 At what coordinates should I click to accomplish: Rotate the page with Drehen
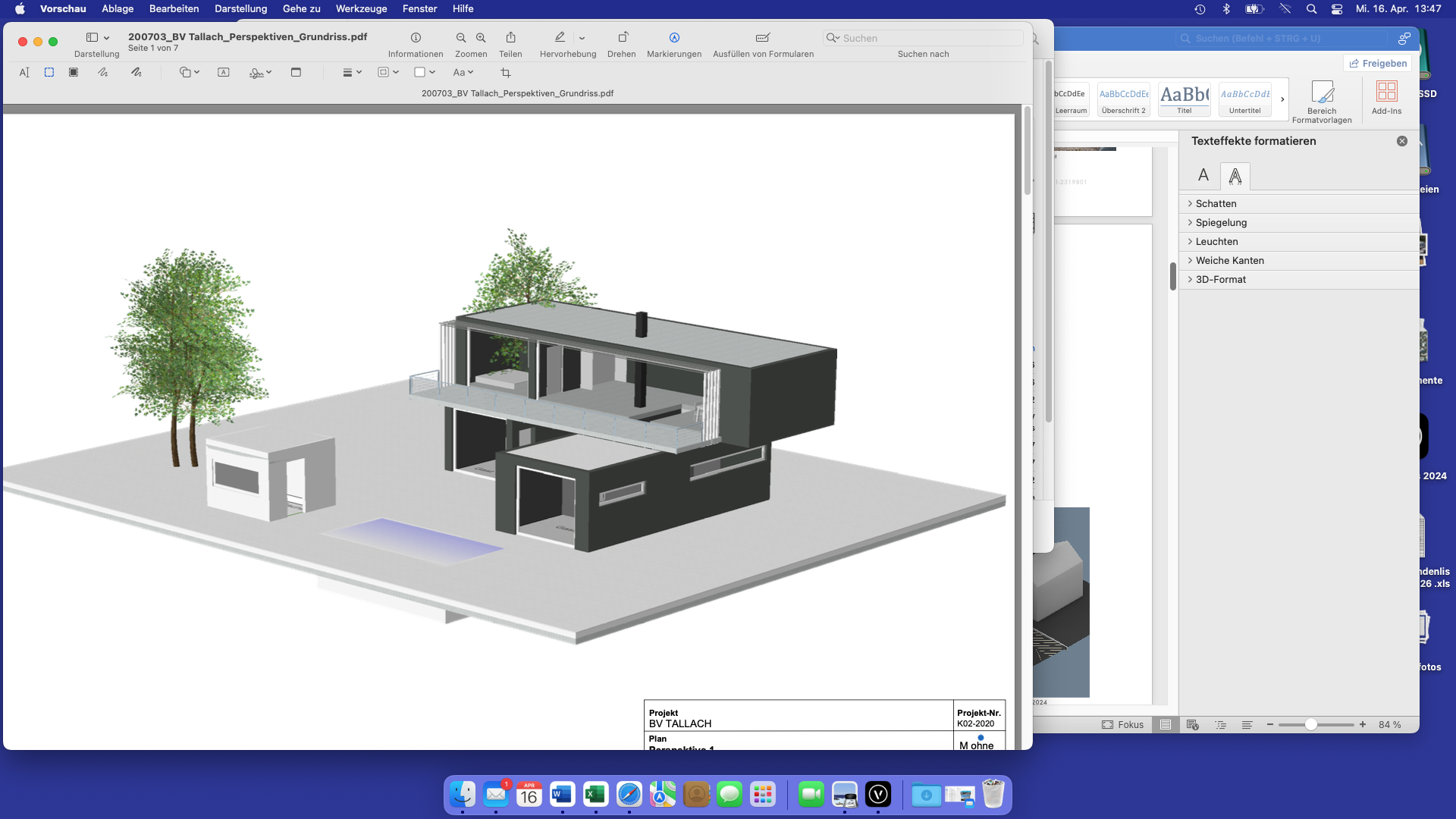pyautogui.click(x=623, y=38)
